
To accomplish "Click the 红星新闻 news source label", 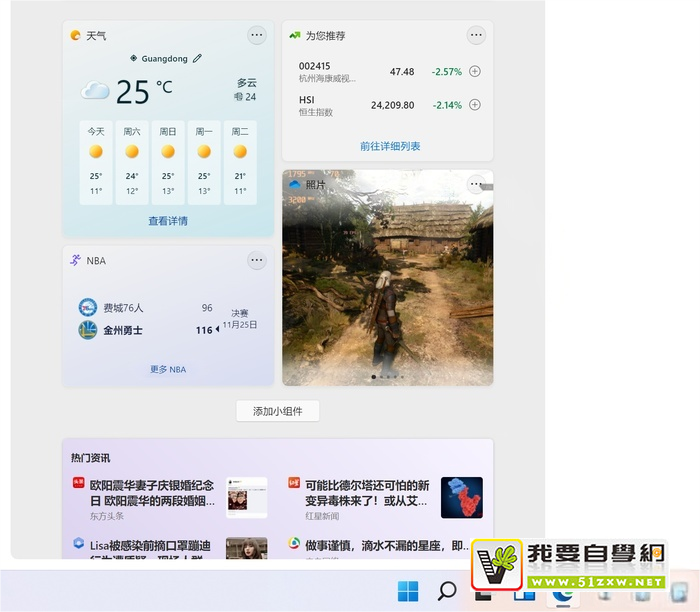I will [x=322, y=516].
